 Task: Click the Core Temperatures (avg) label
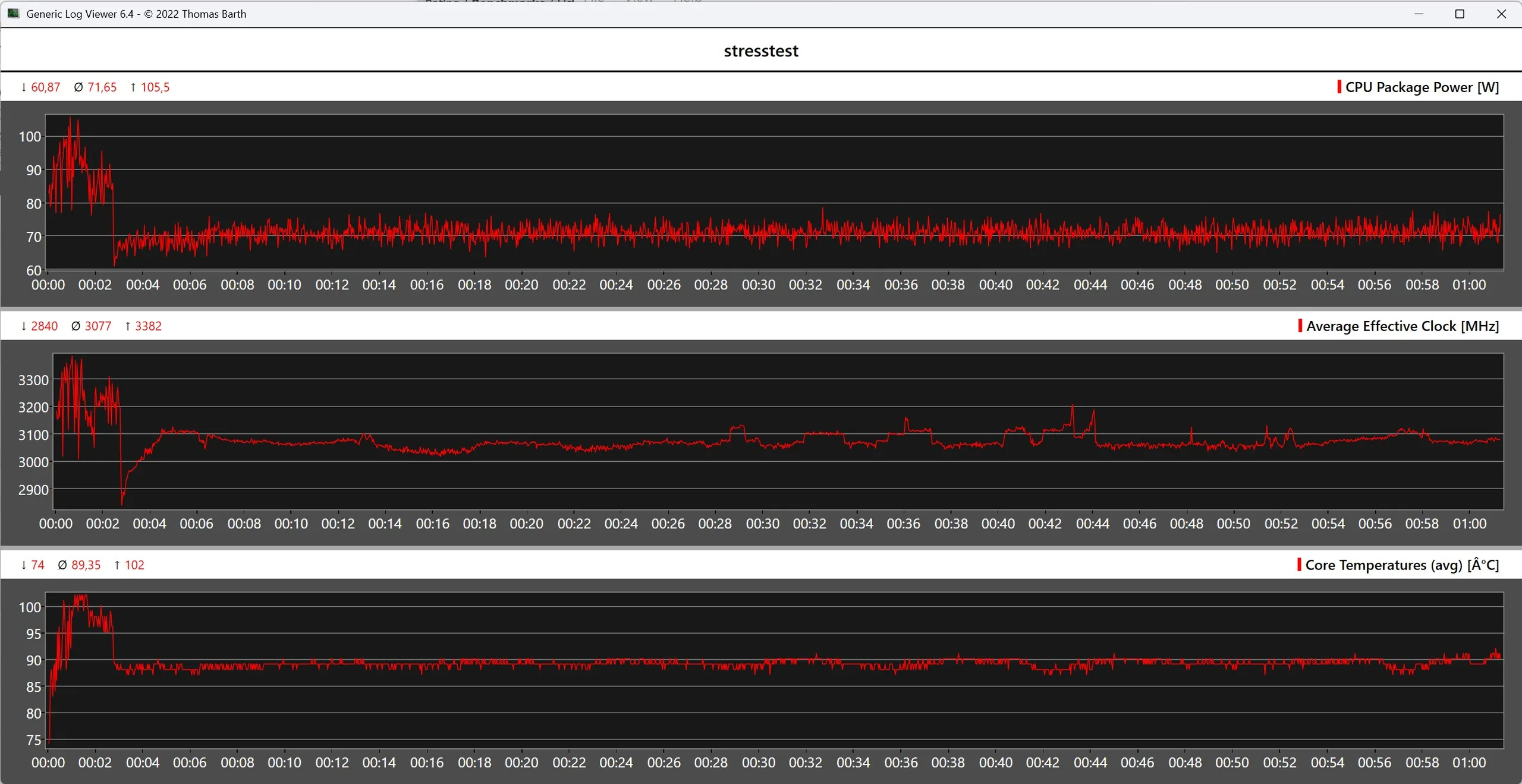[x=1401, y=565]
